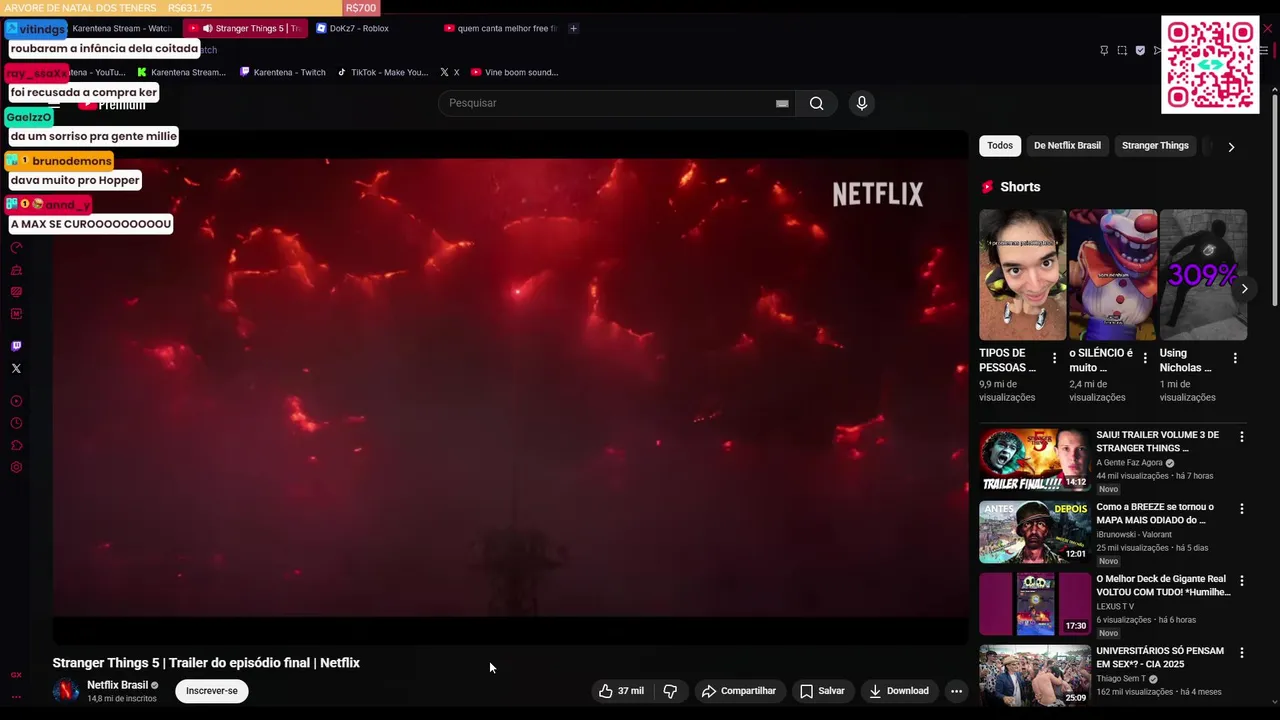Open options menu for SAIU! TRAILER VOLUME 3 video
Image resolution: width=1280 pixels, height=720 pixels.
1242,437
